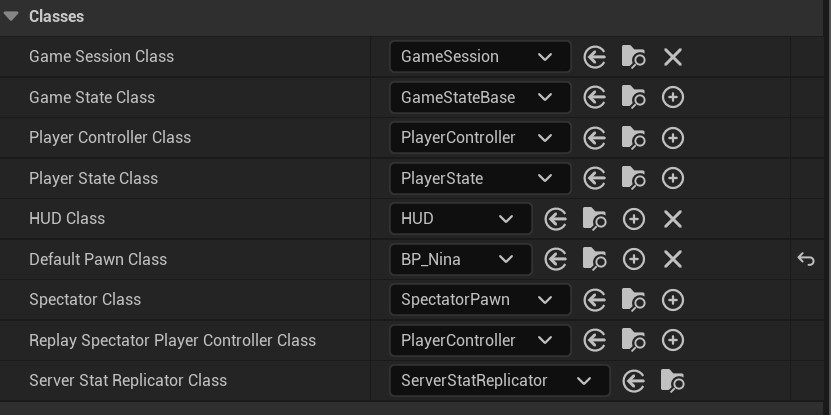Reset Default Pawn Class to default
This screenshot has width=831, height=415.
[806, 259]
